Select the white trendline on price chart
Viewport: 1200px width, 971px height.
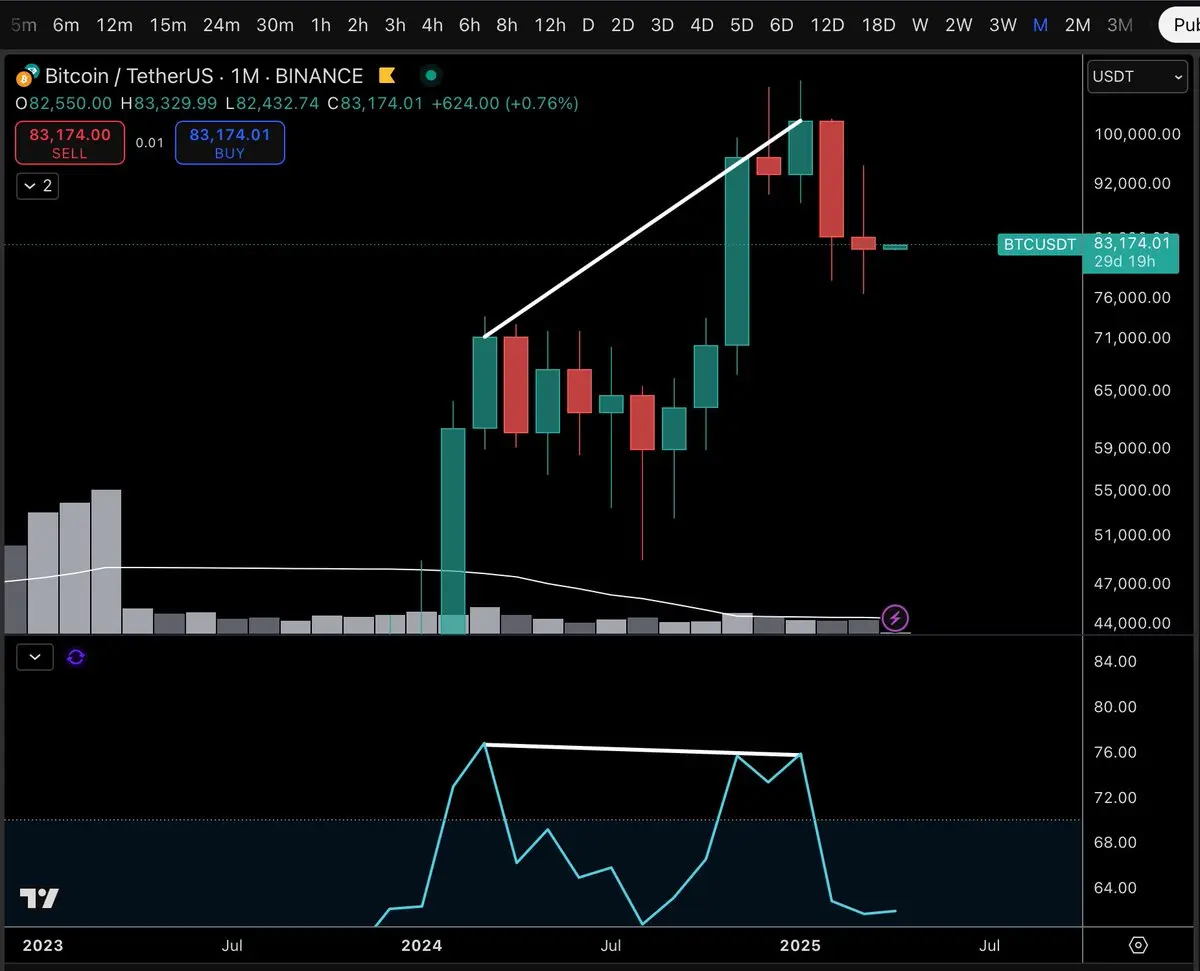[x=642, y=229]
